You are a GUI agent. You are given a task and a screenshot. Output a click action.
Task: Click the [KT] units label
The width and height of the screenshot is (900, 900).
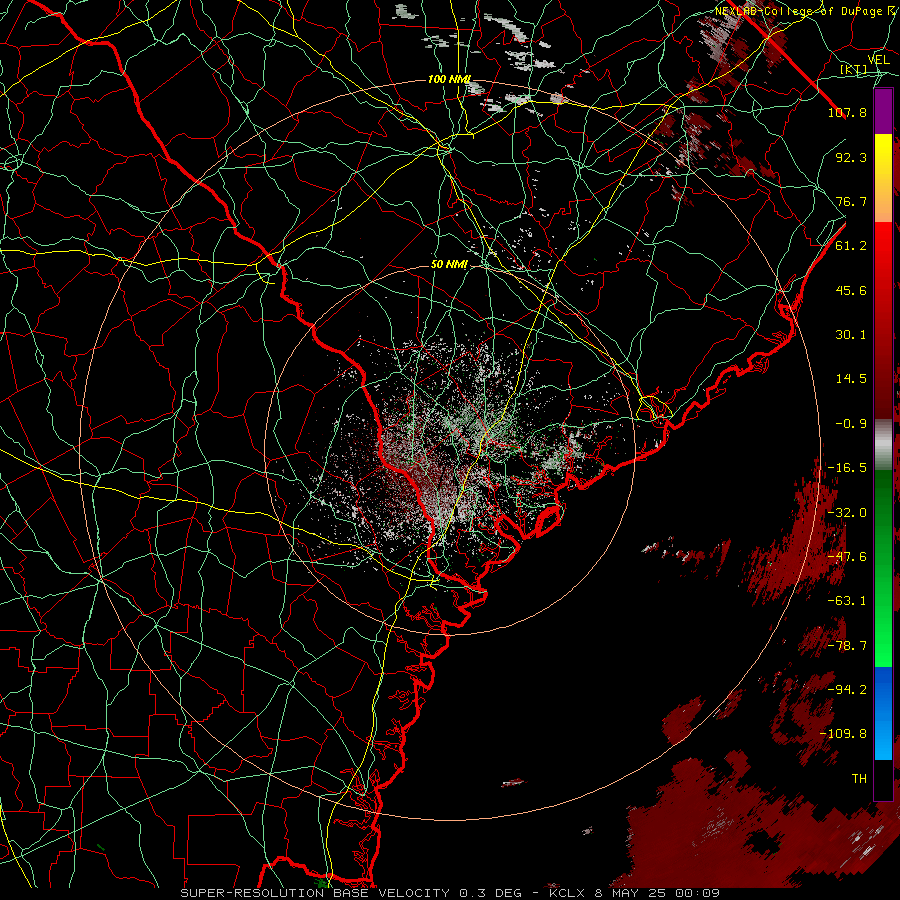click(x=853, y=69)
